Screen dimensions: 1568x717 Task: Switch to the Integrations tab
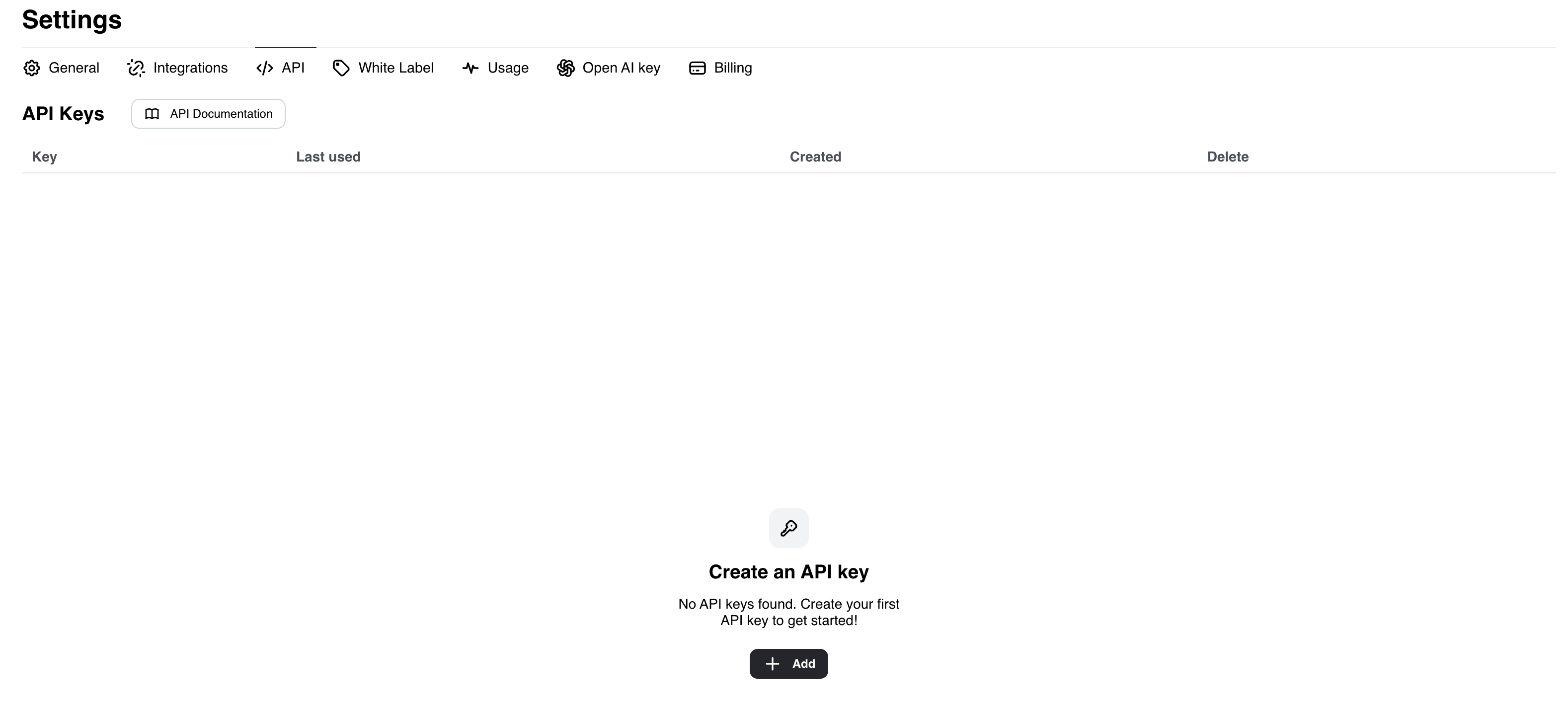(x=178, y=68)
